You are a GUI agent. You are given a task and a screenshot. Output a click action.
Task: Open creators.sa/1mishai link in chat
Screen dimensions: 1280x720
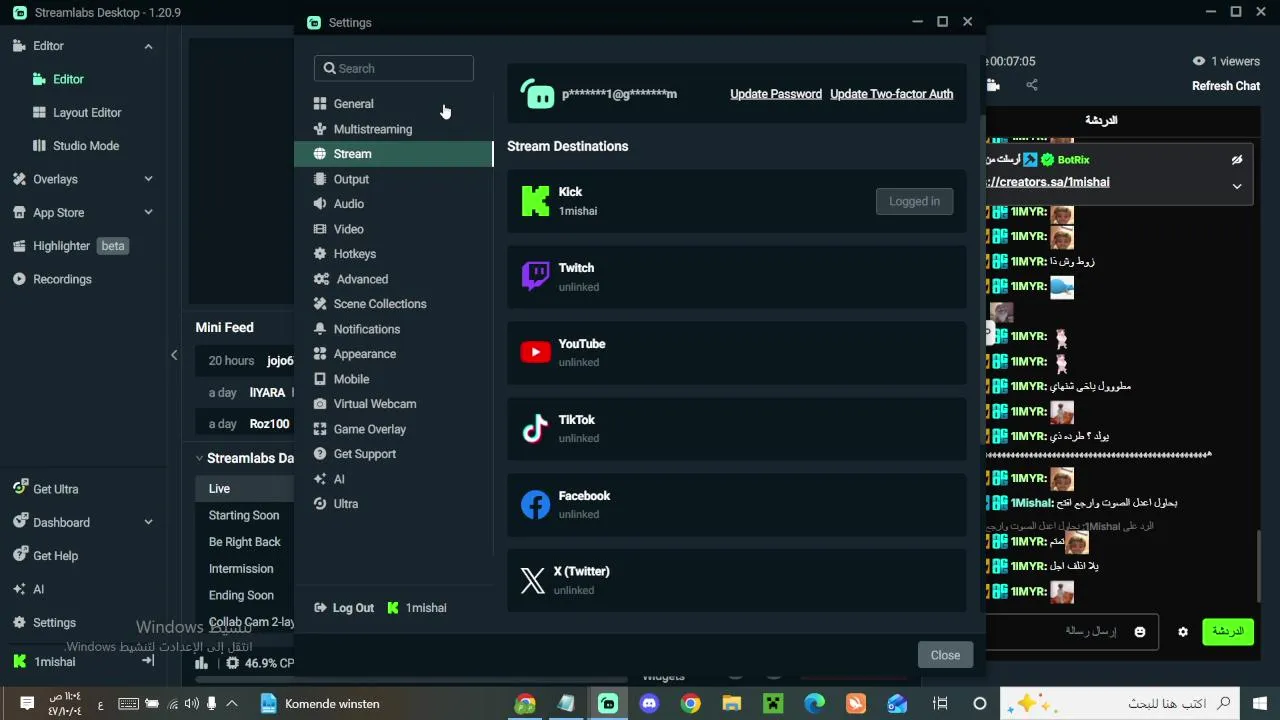tap(1047, 182)
